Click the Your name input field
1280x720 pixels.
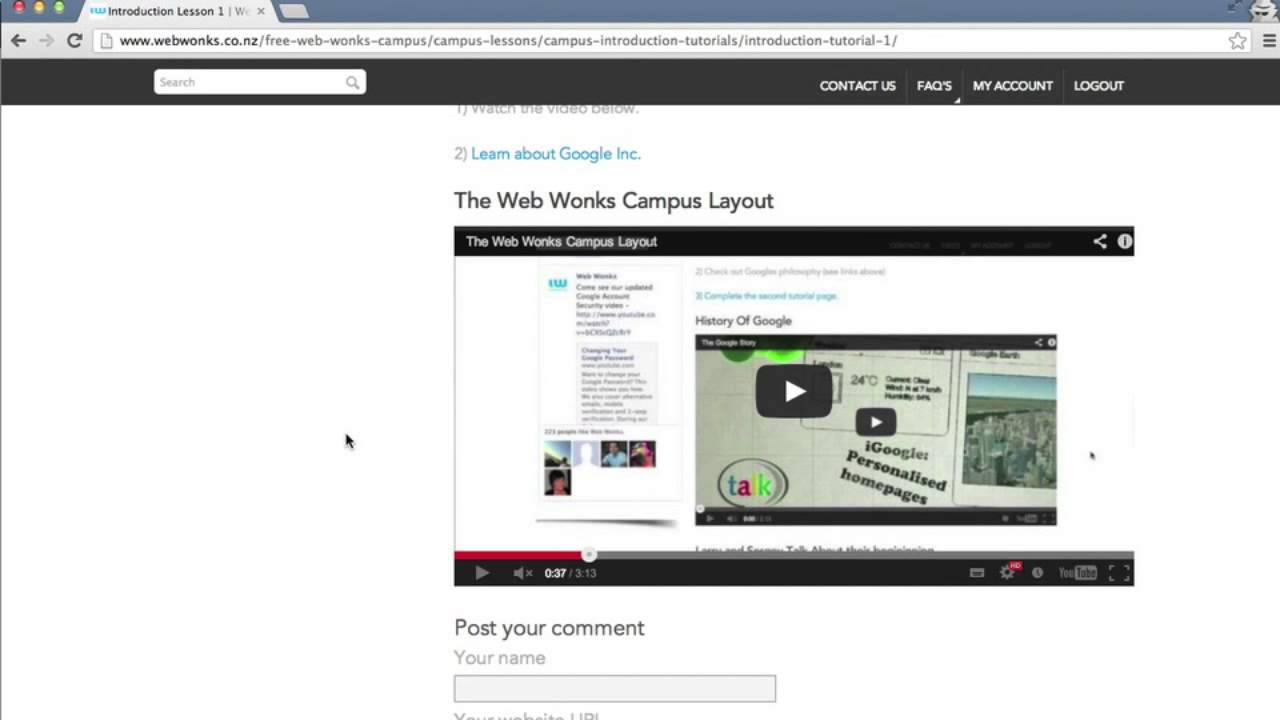pos(615,688)
